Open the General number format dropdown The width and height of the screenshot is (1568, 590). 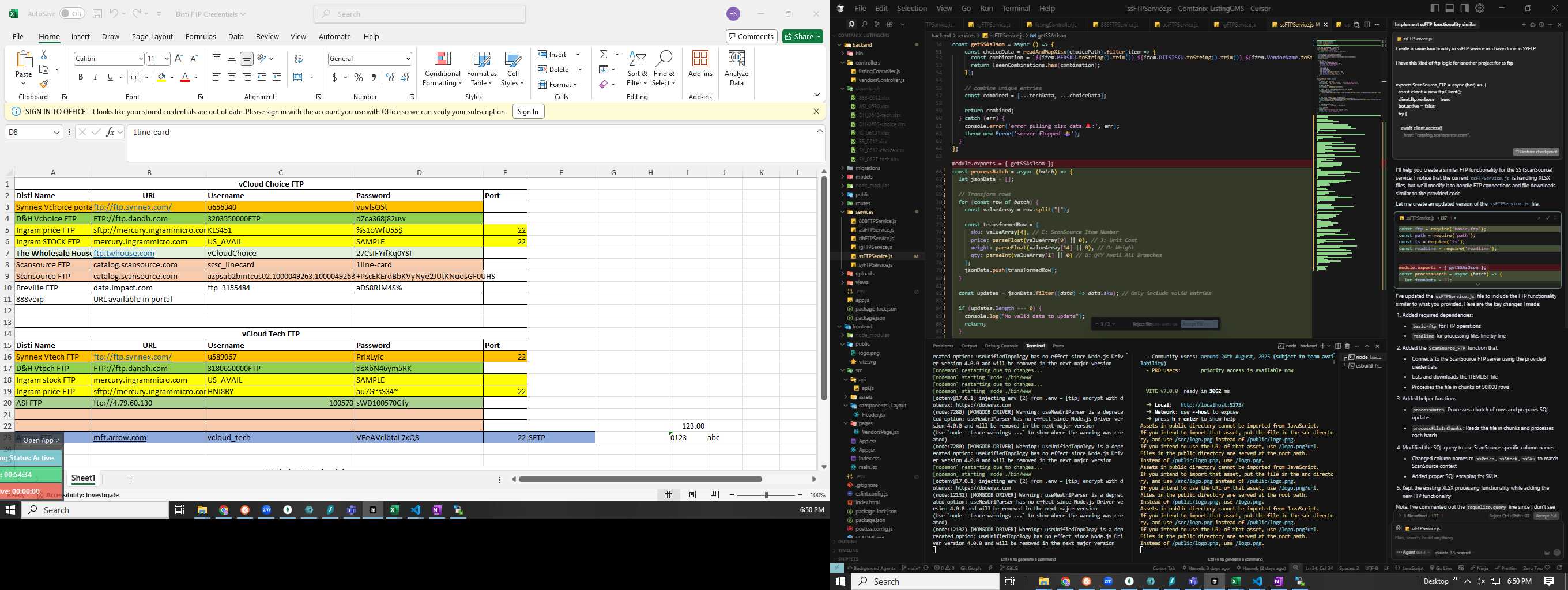(x=408, y=58)
